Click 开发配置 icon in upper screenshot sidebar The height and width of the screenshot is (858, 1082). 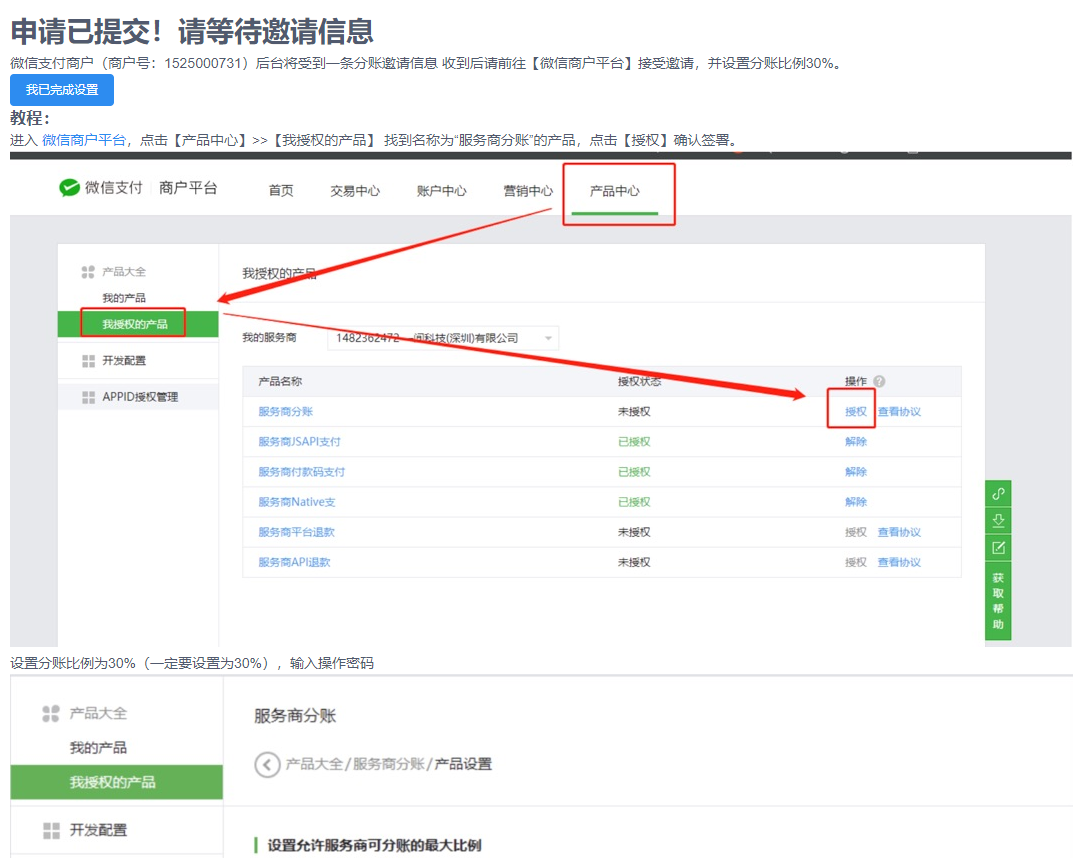(88, 361)
